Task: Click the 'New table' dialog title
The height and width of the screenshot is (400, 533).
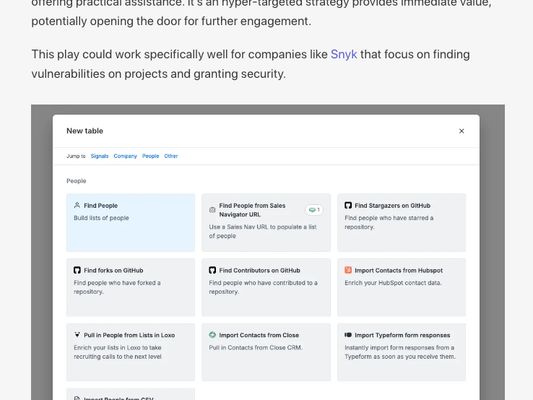Action: pyautogui.click(x=85, y=131)
